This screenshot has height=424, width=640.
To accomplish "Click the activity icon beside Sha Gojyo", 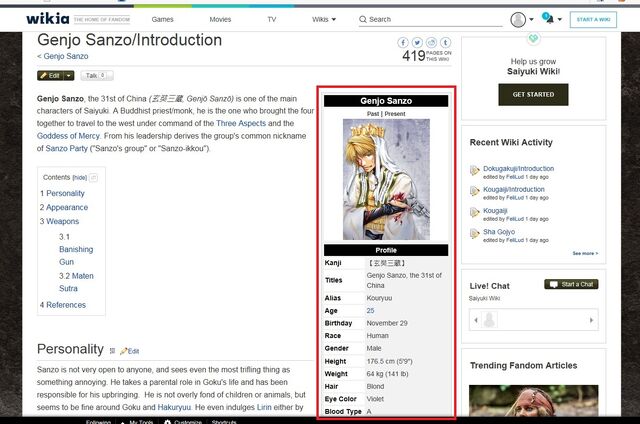I will coord(474,233).
